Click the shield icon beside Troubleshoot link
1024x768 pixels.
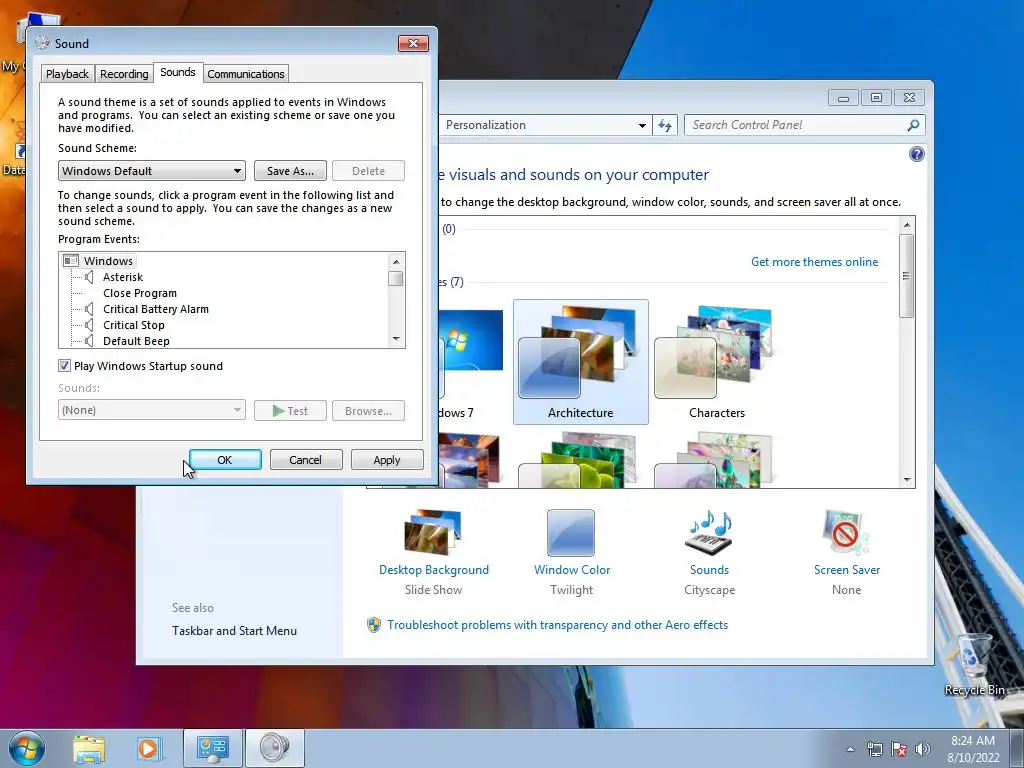click(374, 625)
